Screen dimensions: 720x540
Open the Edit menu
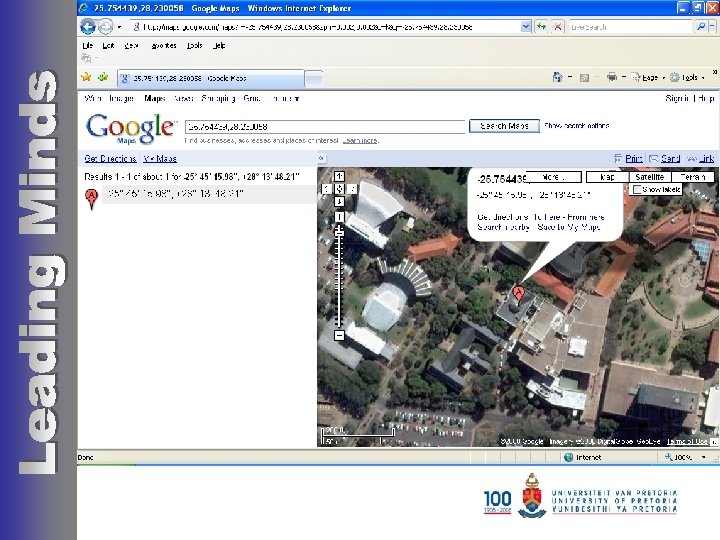[x=108, y=45]
